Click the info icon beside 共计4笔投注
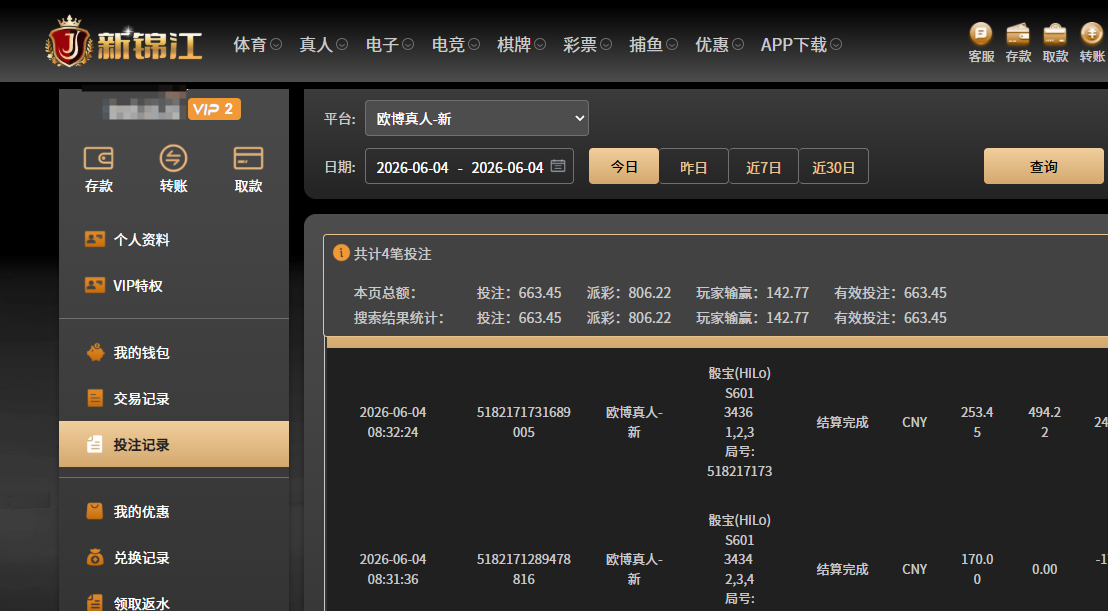 pyautogui.click(x=341, y=253)
